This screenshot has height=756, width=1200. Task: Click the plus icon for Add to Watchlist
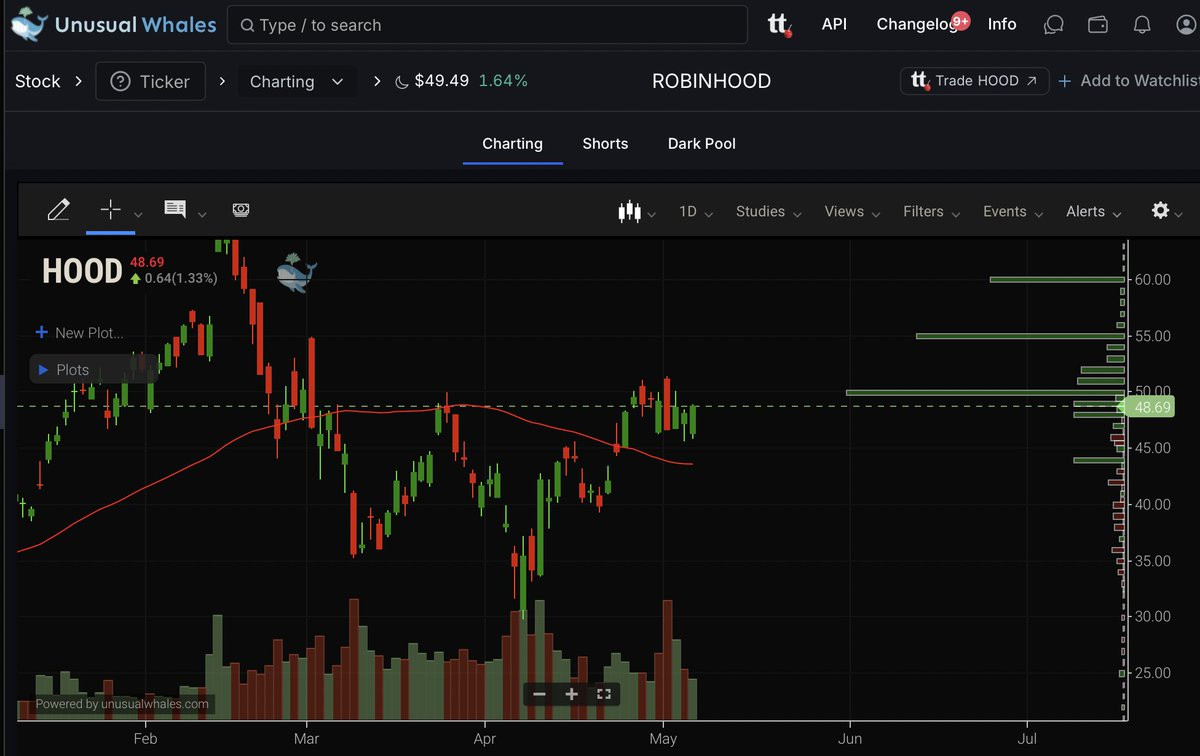tap(1065, 81)
